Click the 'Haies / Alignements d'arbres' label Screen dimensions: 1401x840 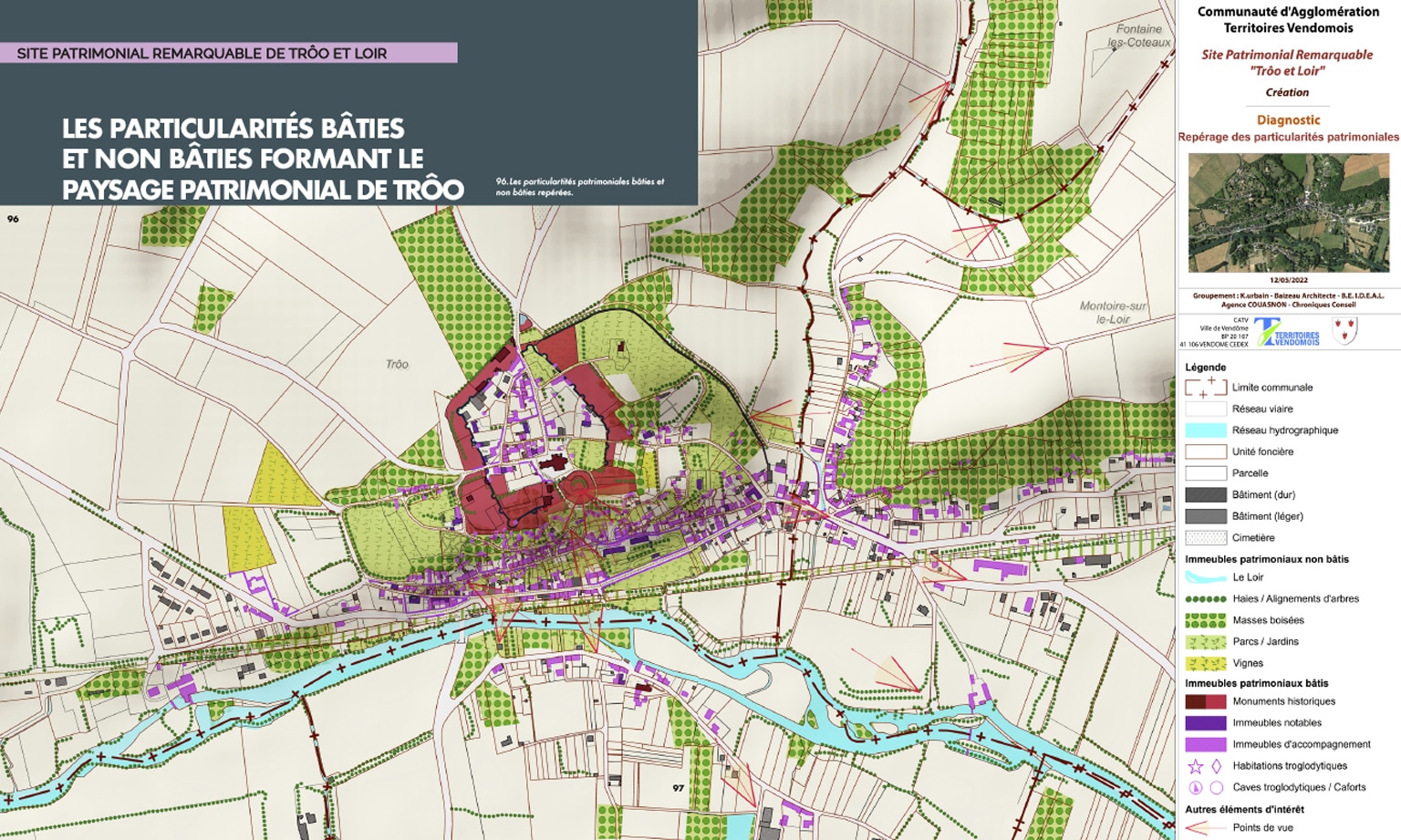[x=1295, y=599]
